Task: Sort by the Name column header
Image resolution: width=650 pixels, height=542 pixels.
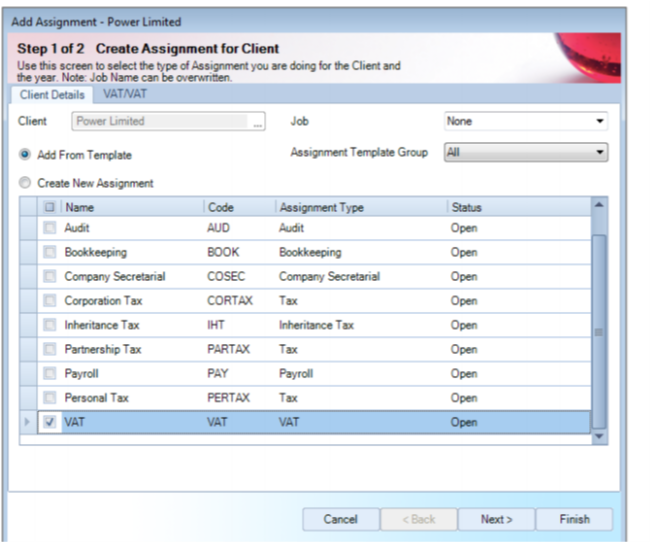Action: (132, 207)
